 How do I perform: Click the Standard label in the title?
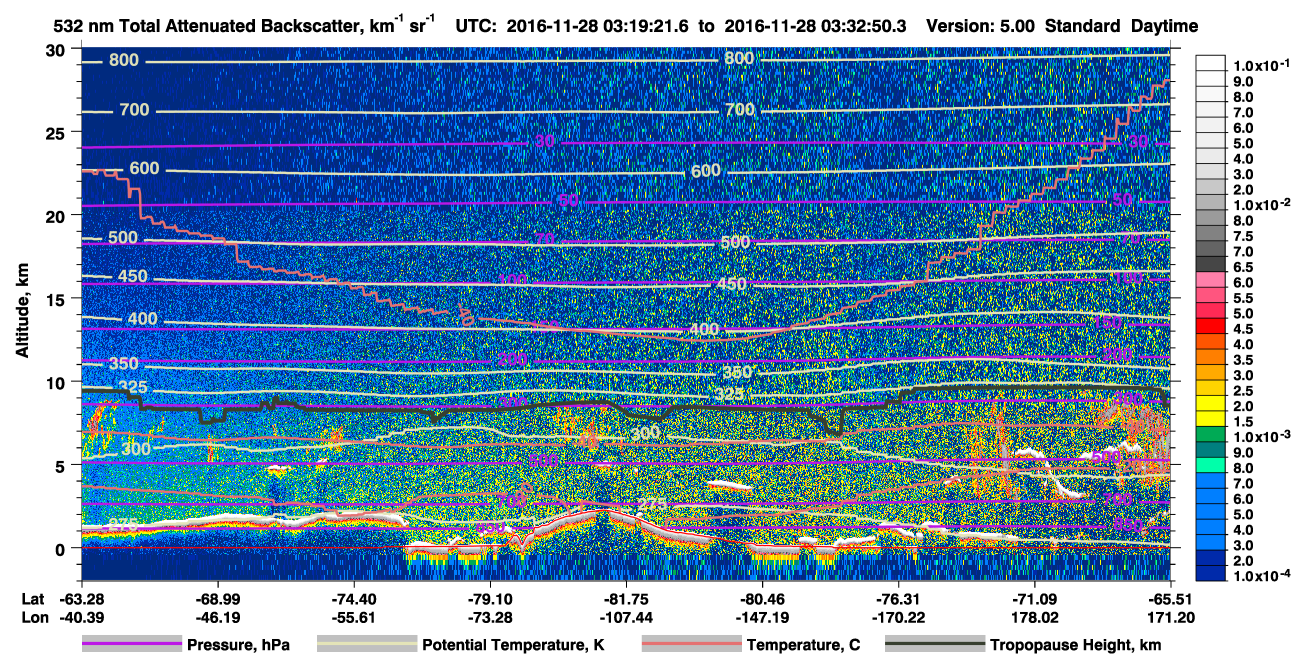coord(1084,26)
